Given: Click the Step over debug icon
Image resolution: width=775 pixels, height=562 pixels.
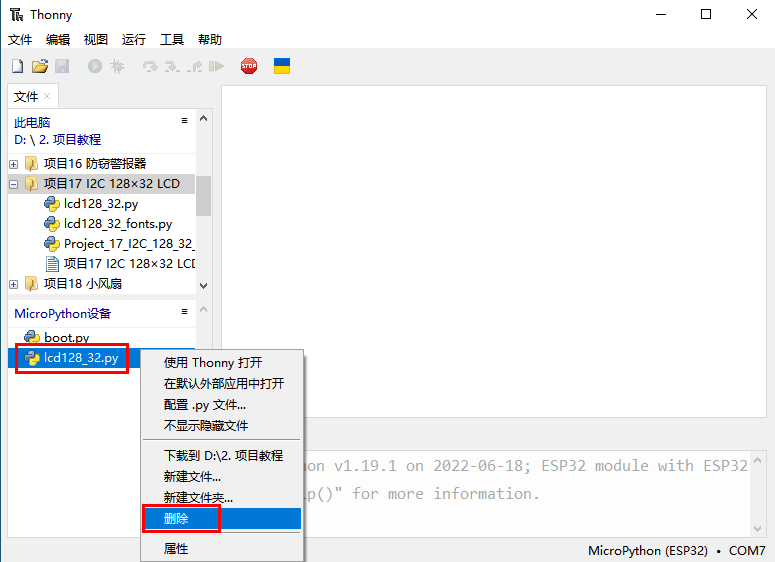Looking at the screenshot, I should click(150, 67).
